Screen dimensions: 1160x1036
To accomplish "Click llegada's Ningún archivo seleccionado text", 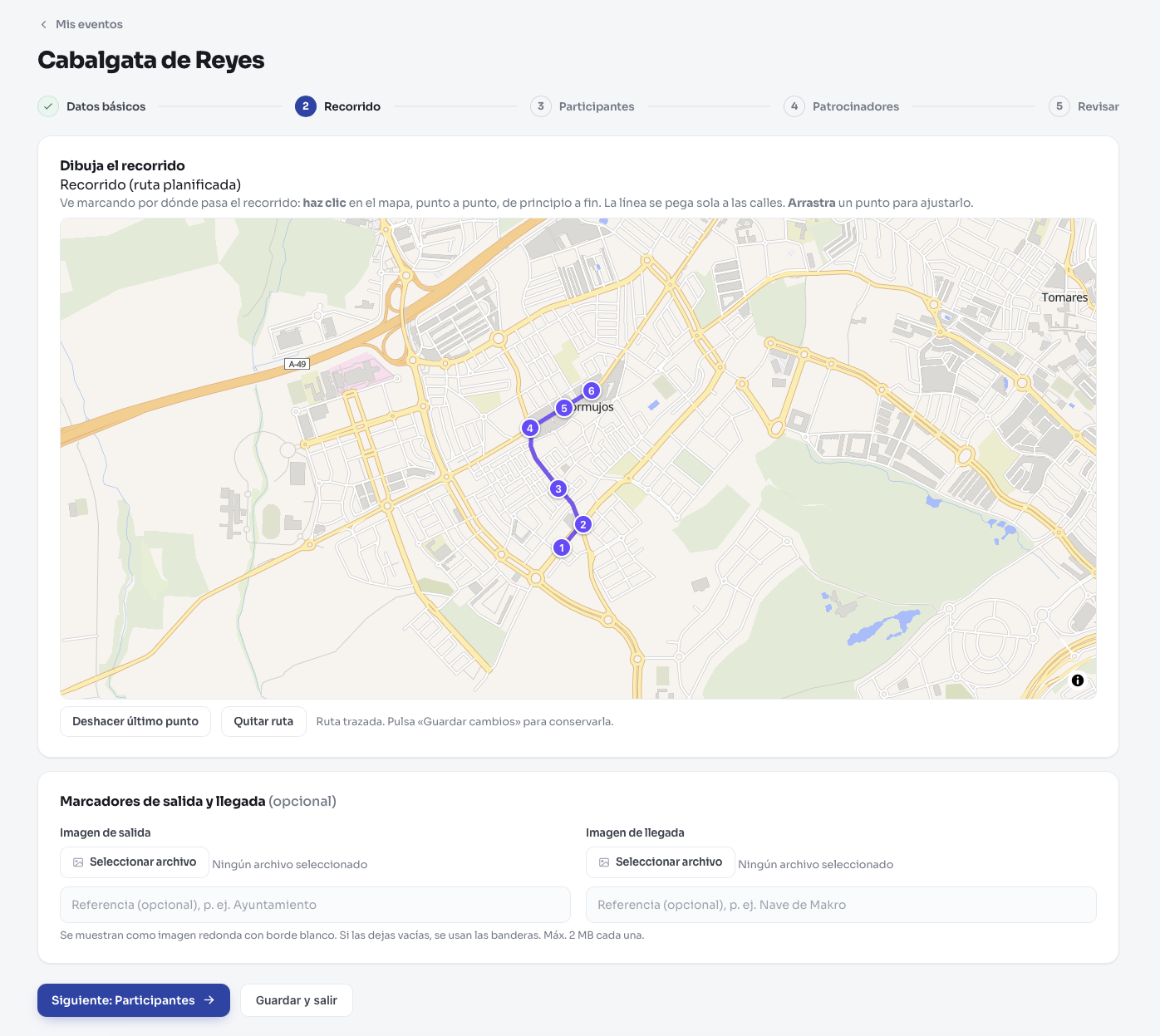I will [x=816, y=864].
